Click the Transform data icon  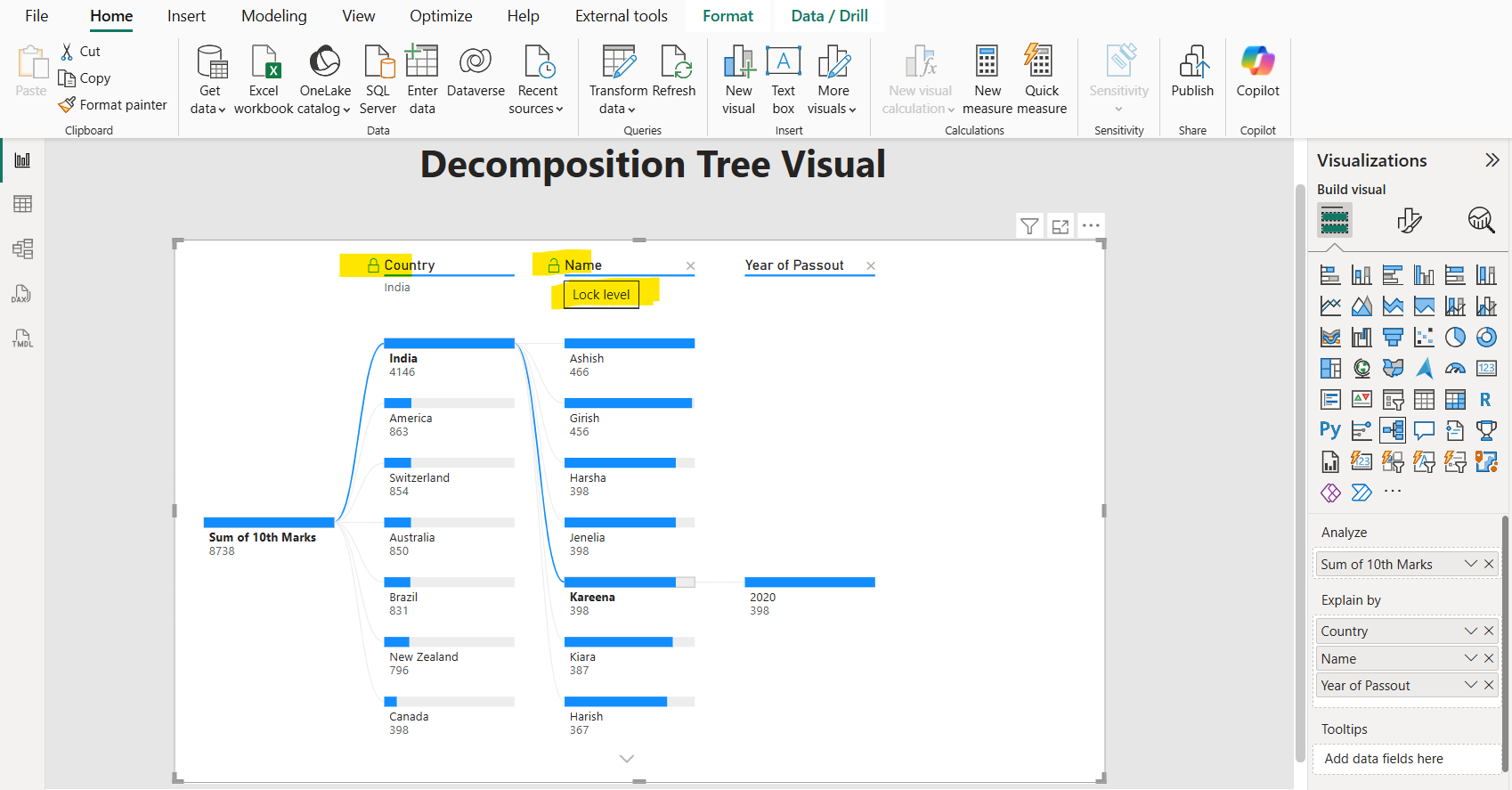click(x=618, y=63)
